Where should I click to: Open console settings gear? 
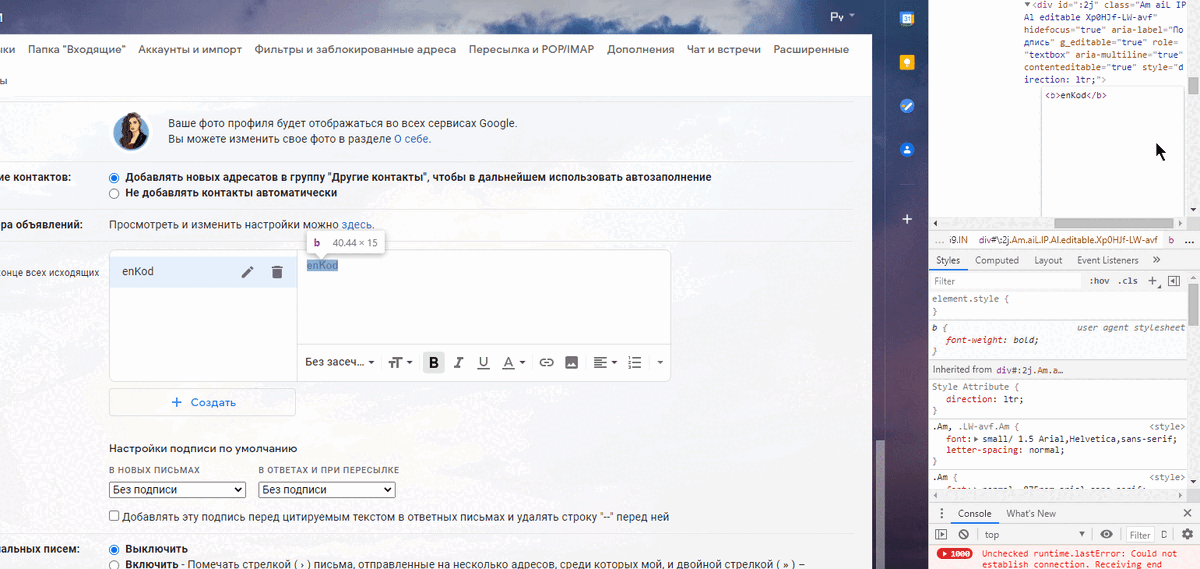tap(1187, 535)
